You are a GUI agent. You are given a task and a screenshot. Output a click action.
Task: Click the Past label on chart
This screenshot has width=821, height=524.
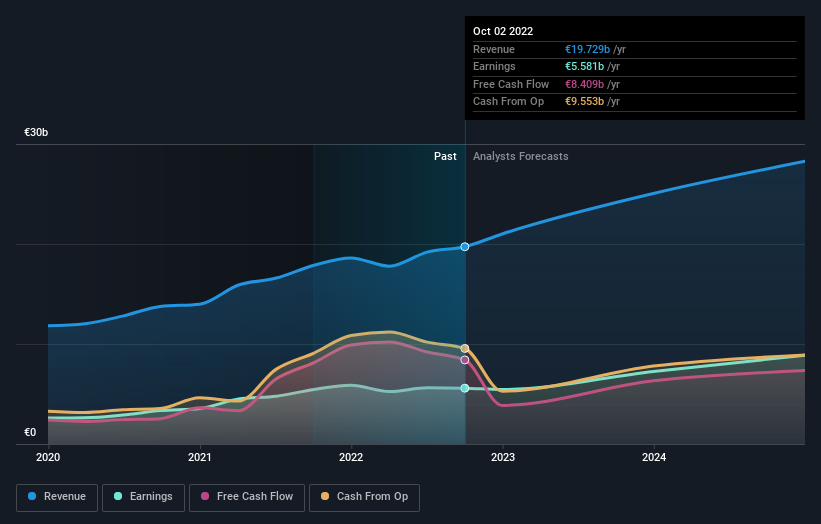click(x=445, y=156)
